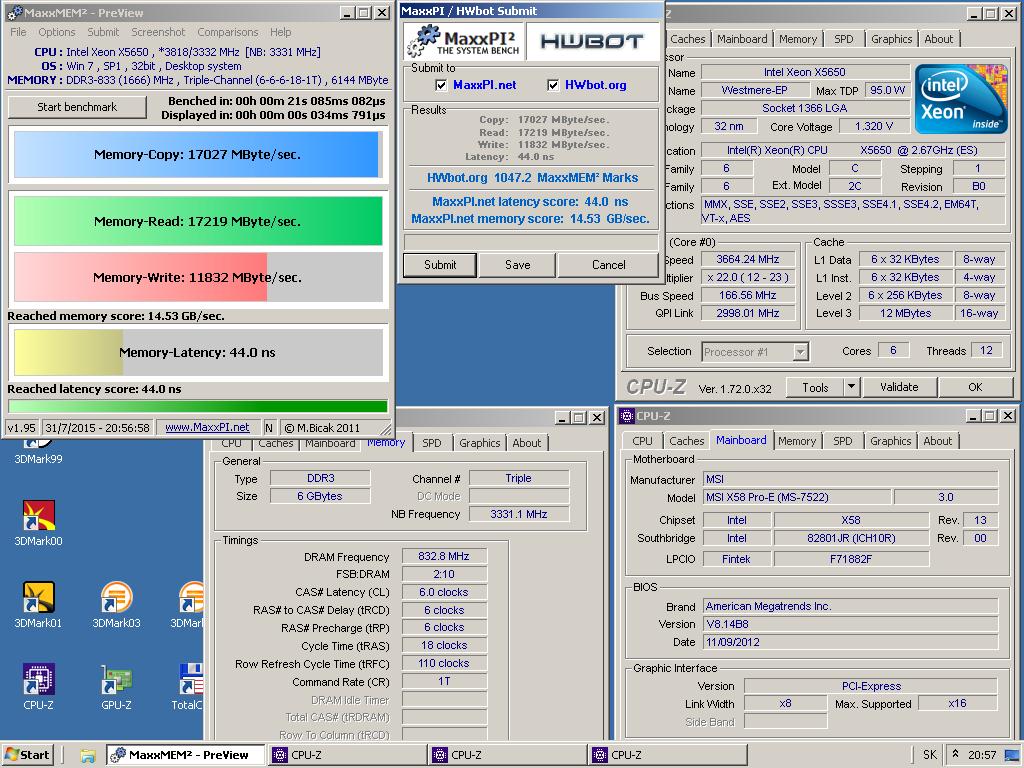Switch to SPD tab in top CPU-Z window

click(x=844, y=39)
